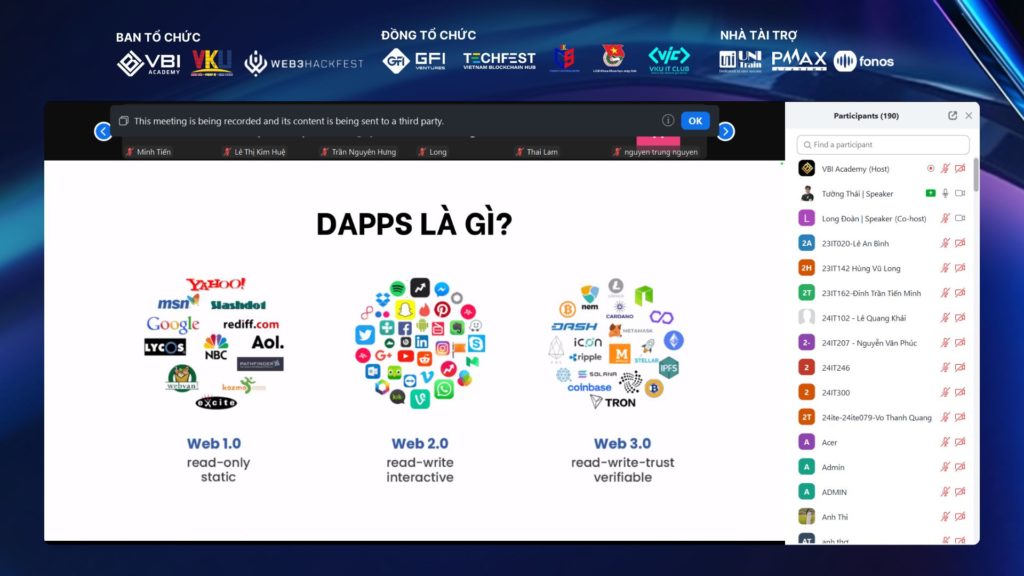Click Long Đoàn Co-host video icon
This screenshot has height=576, width=1024.
click(960, 218)
